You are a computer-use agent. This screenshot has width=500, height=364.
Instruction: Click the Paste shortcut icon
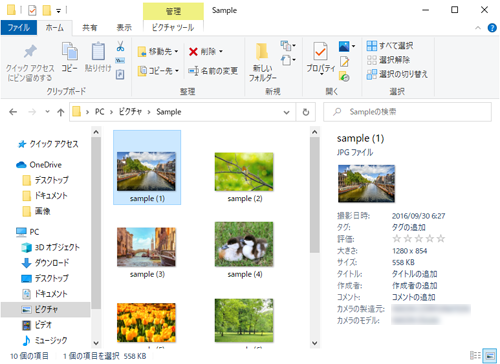pyautogui.click(x=120, y=74)
